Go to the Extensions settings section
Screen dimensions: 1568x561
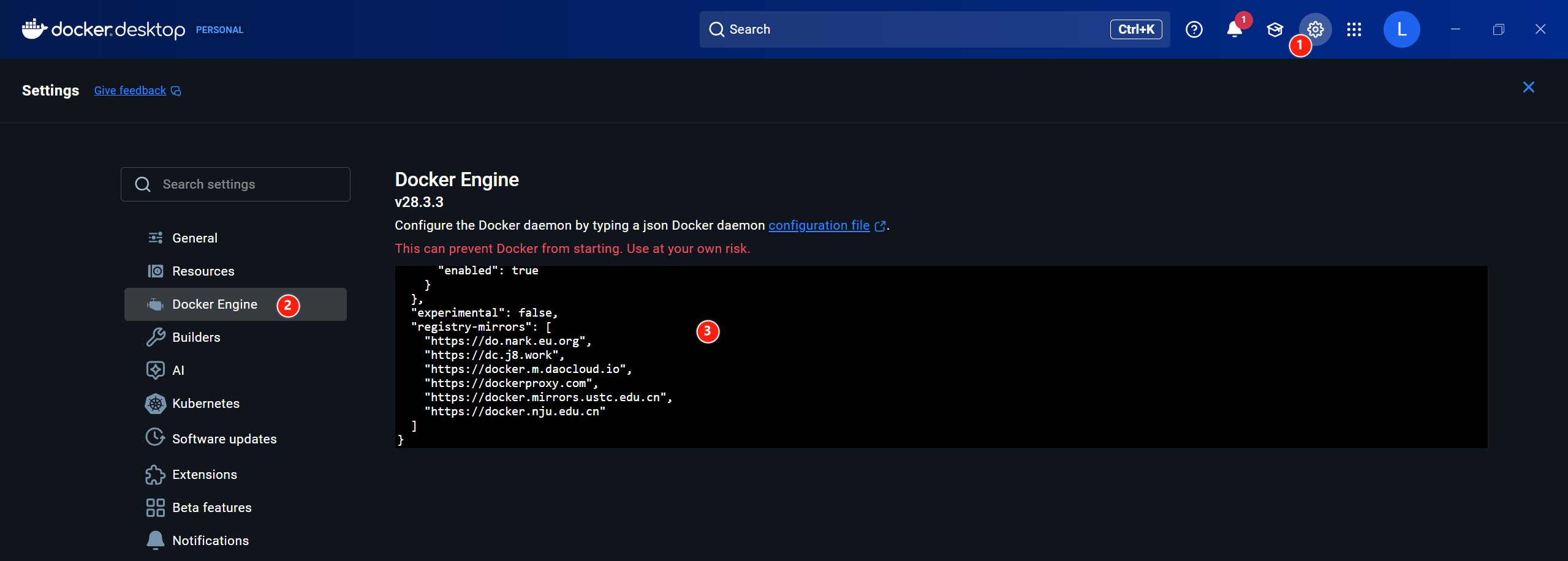tap(235, 475)
